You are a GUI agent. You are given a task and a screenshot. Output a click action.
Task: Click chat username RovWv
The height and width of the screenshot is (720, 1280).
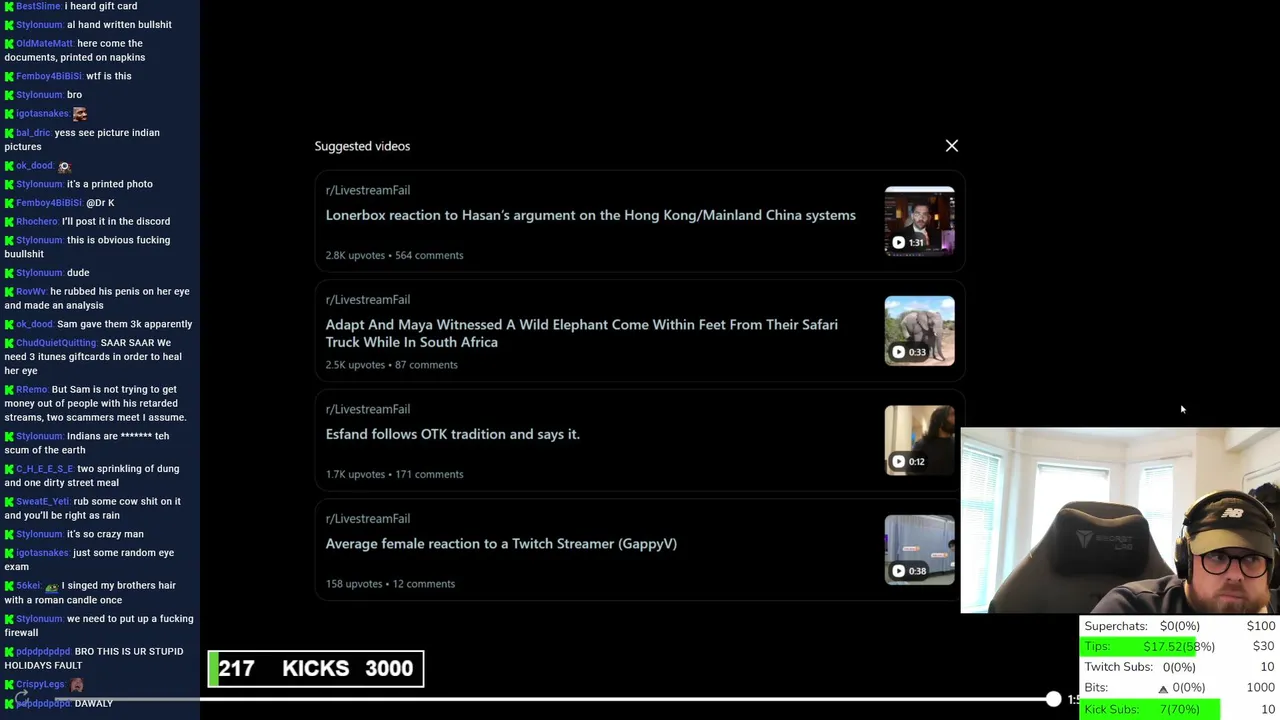pos(31,292)
